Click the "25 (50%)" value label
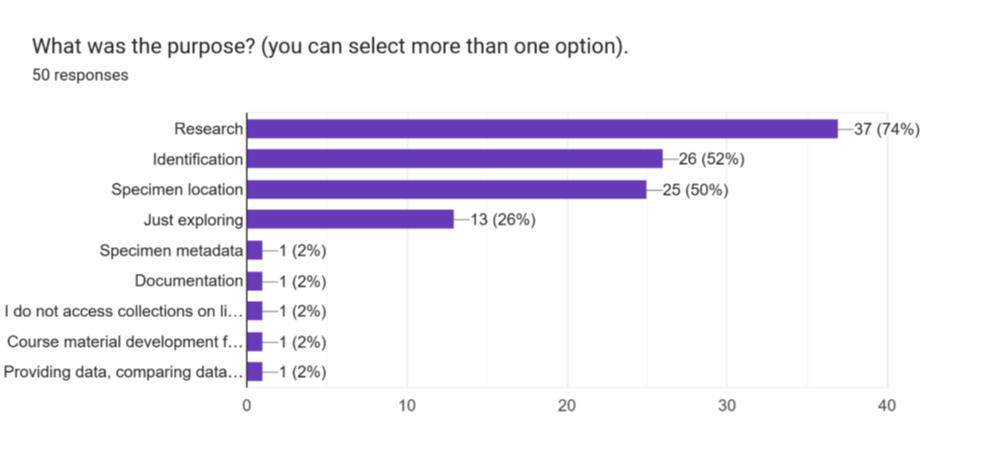 (694, 190)
